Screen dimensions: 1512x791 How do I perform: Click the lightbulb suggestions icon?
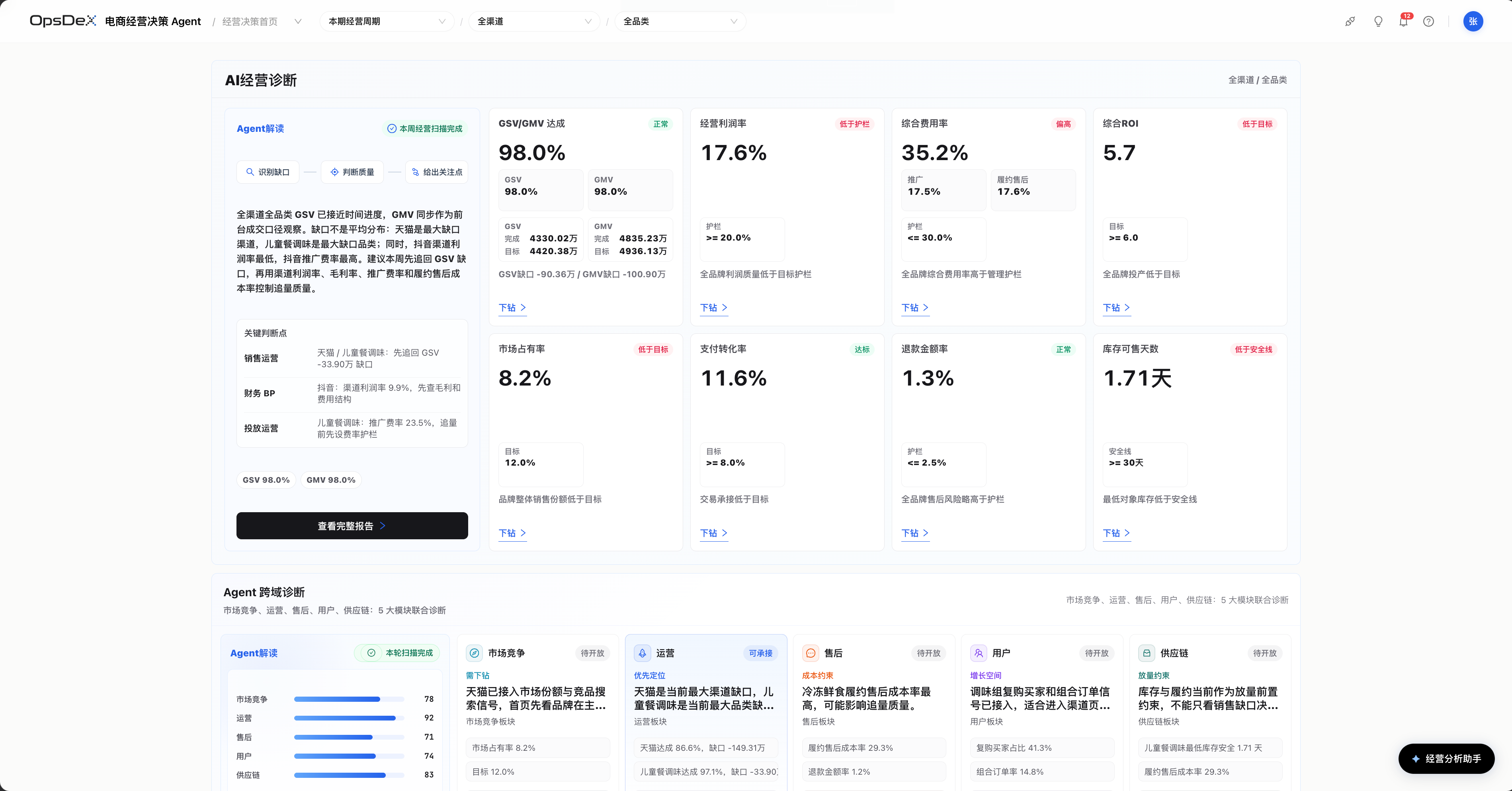point(1378,21)
